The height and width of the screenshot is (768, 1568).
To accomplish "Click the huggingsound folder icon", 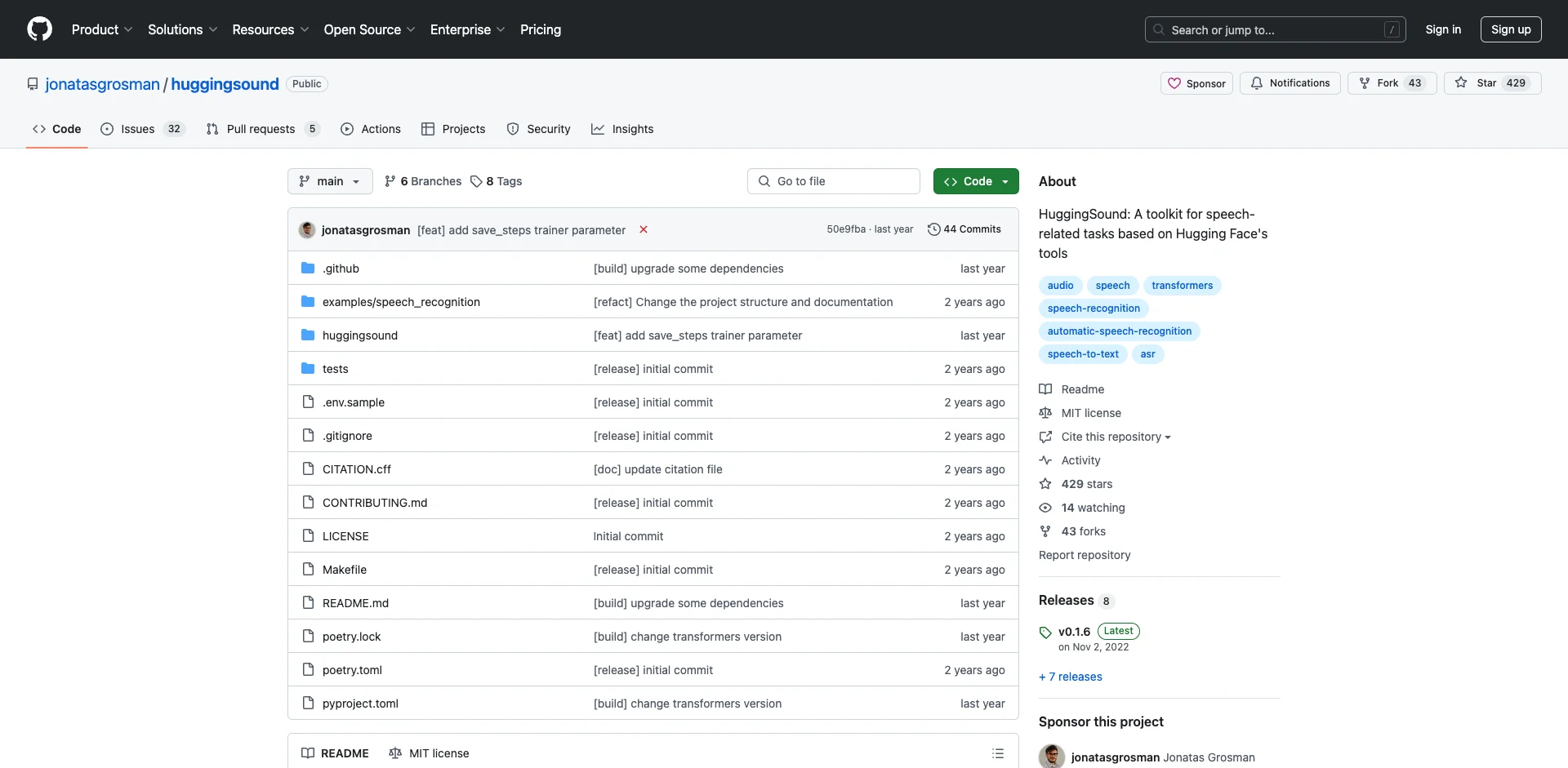I will 308,335.
